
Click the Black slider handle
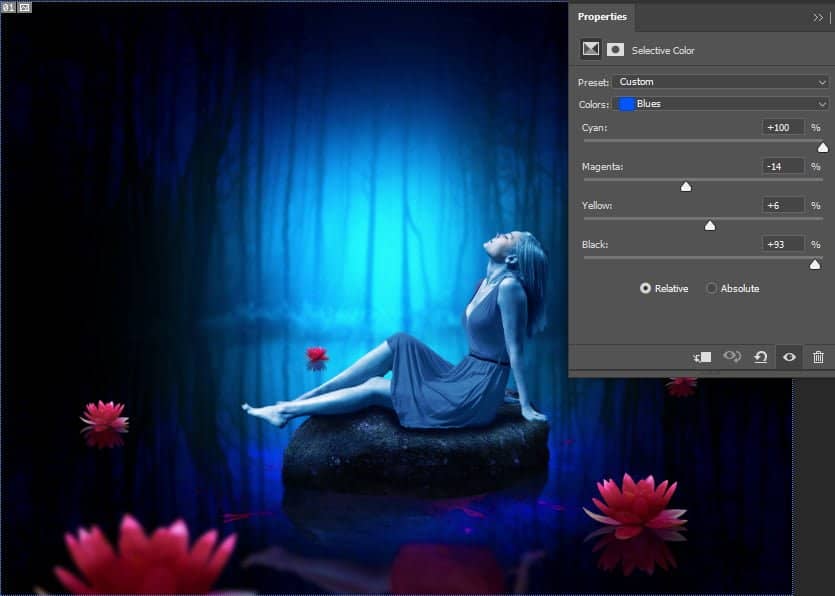coord(816,264)
